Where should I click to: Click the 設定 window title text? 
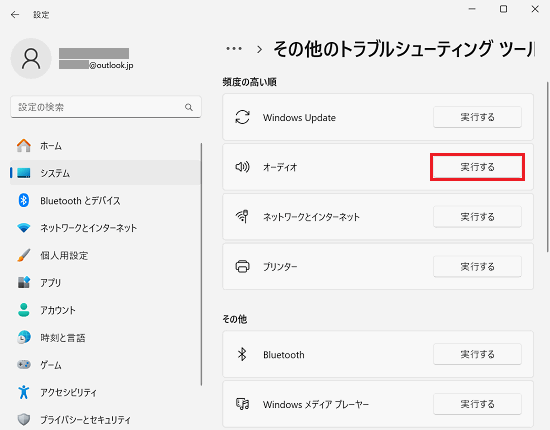point(41,15)
